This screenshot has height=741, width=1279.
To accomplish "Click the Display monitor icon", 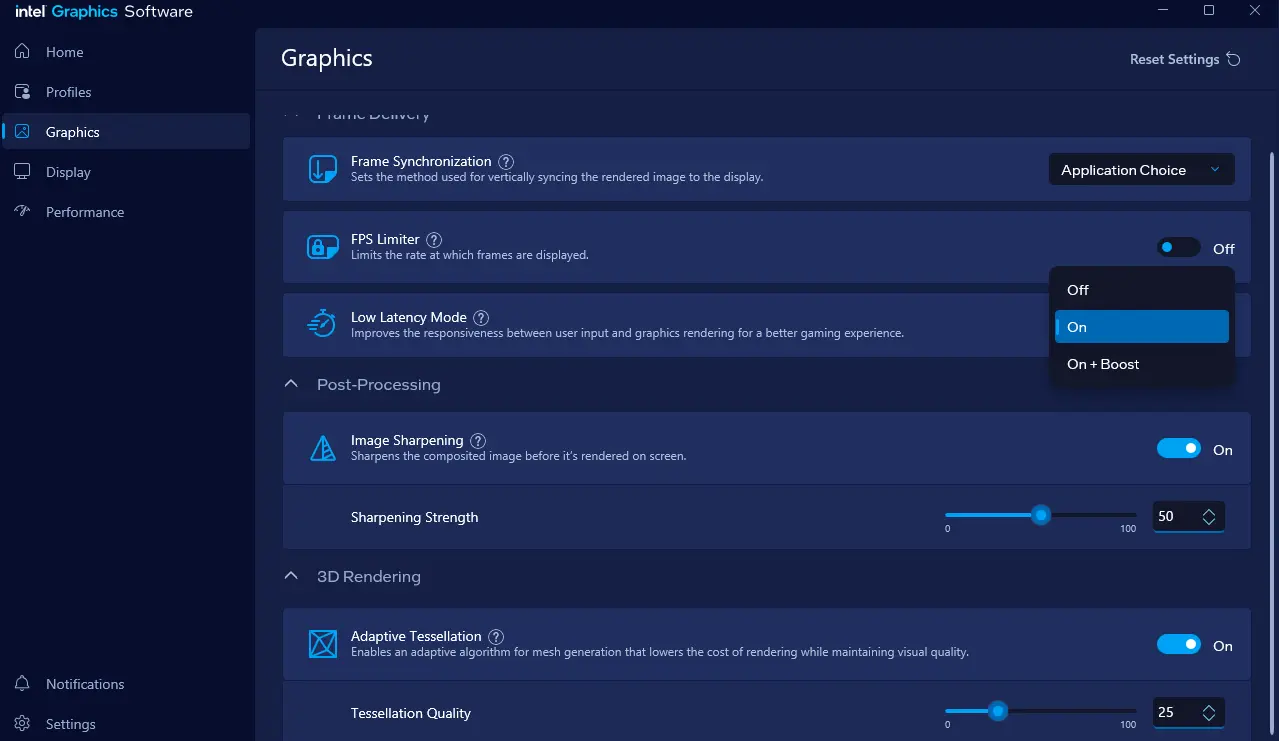I will [x=22, y=172].
